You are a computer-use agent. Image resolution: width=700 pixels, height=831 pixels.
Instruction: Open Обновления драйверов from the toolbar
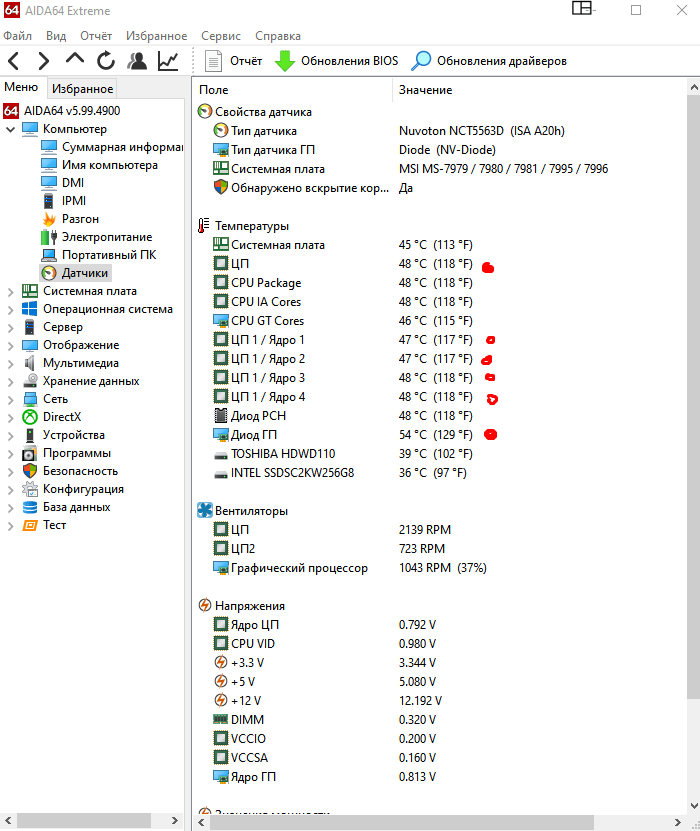(490, 61)
